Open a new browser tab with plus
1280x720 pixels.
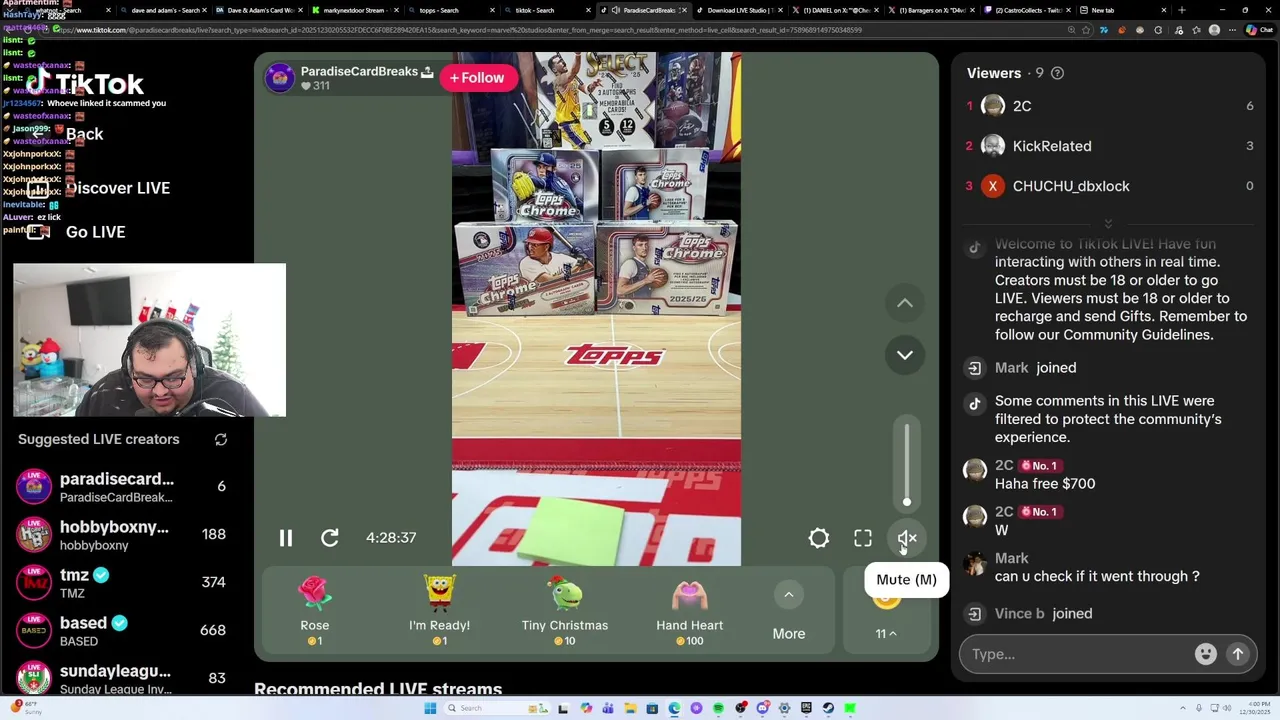(1182, 10)
